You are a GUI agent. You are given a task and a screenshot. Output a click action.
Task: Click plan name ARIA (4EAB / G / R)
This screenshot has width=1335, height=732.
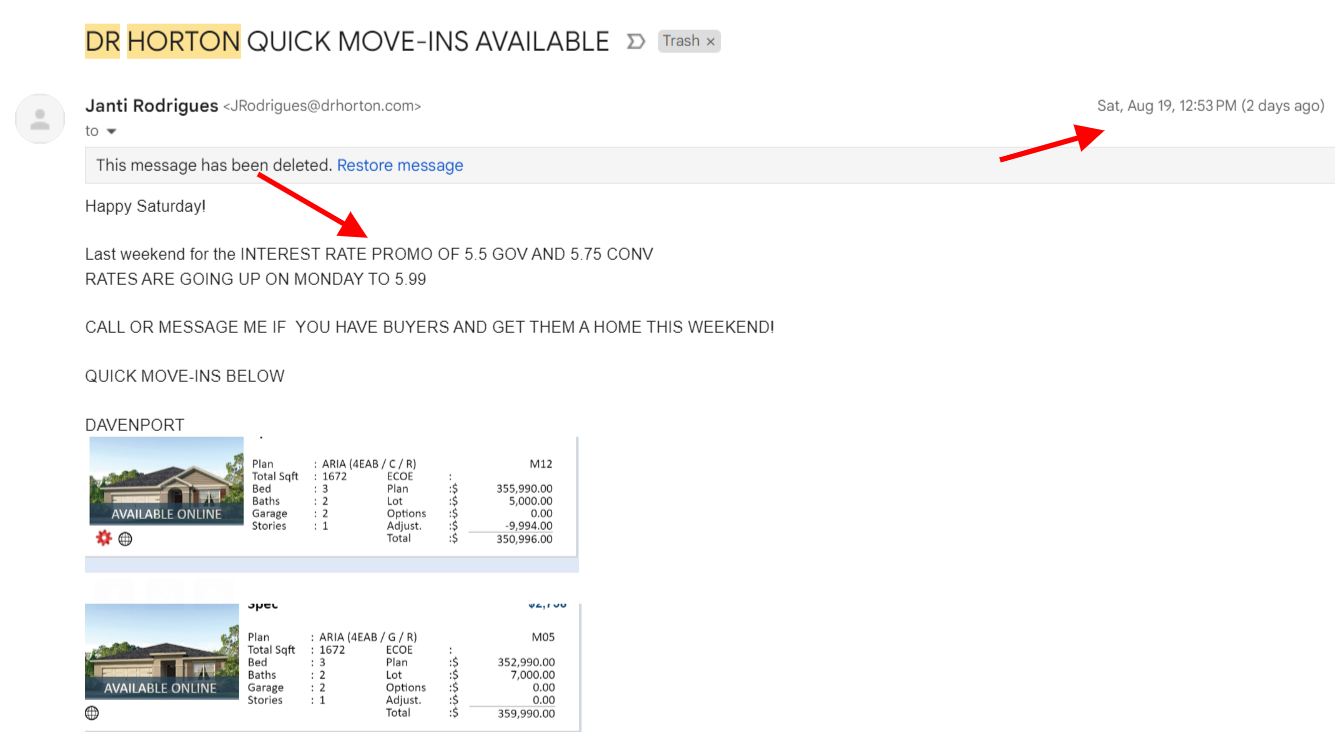(x=368, y=637)
